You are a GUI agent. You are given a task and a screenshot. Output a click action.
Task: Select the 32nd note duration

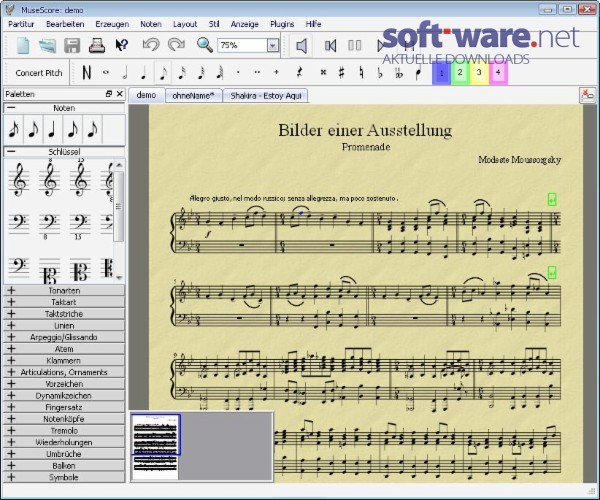coord(201,72)
